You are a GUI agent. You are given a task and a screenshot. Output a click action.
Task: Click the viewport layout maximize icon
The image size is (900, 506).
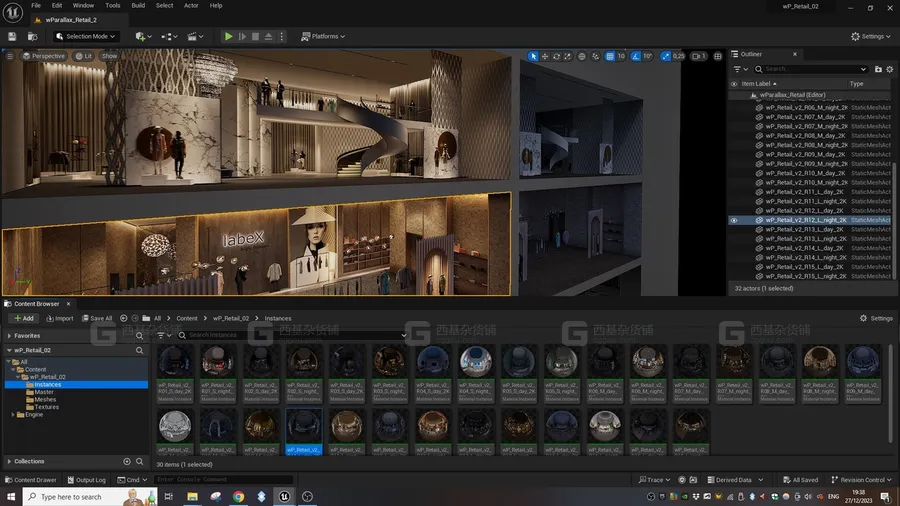(x=717, y=56)
